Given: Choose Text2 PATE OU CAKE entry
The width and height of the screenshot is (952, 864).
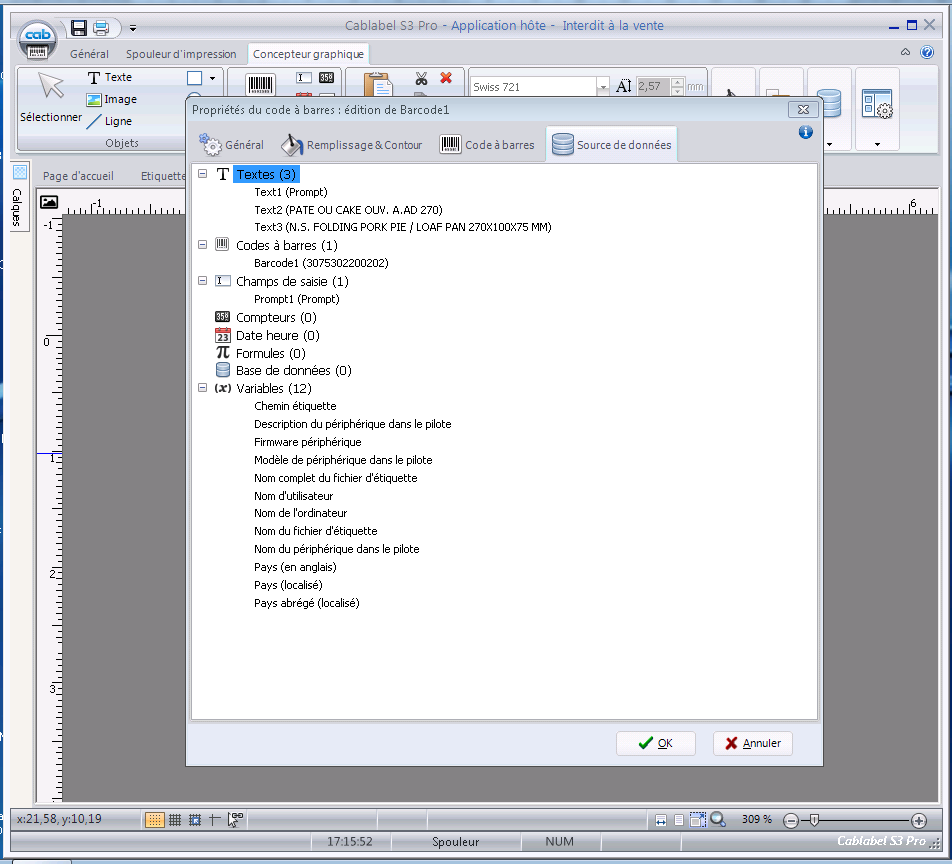Looking at the screenshot, I should tap(348, 210).
